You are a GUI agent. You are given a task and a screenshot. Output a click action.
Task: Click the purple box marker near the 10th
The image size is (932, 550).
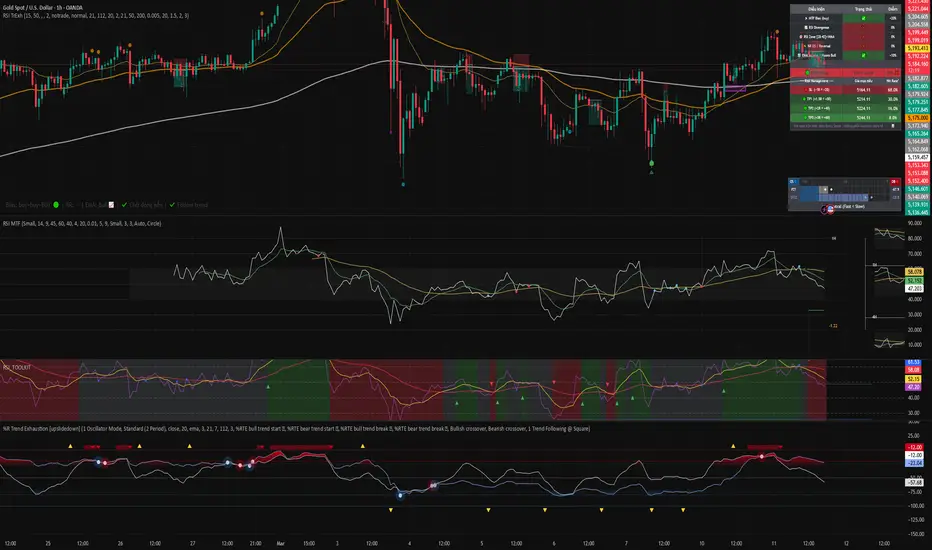(735, 89)
